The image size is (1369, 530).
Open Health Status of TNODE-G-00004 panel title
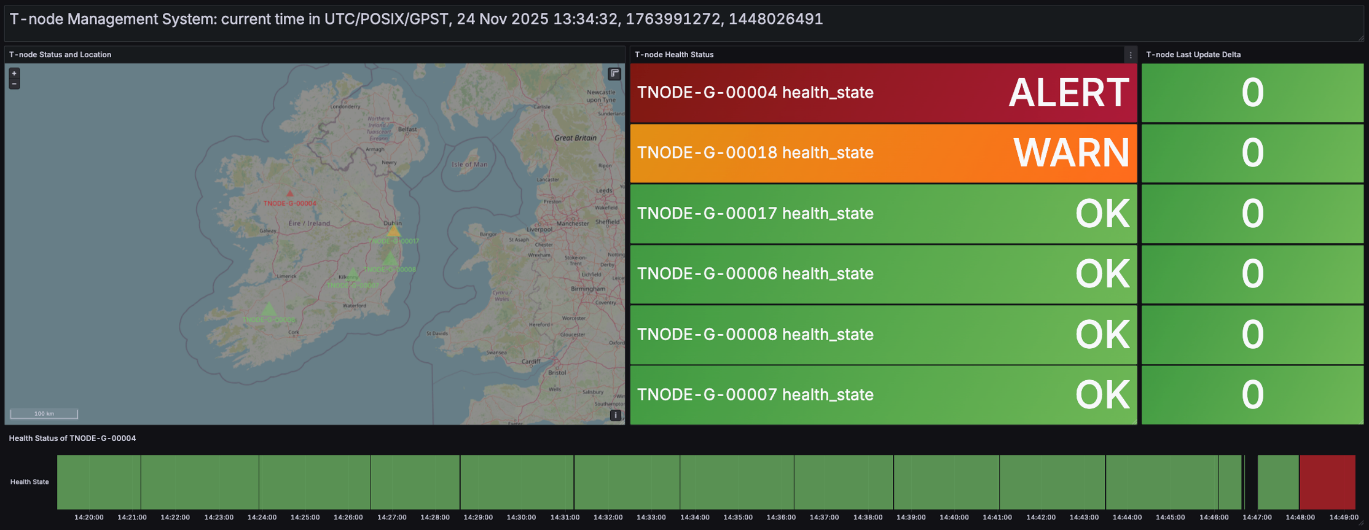[x=72, y=438]
